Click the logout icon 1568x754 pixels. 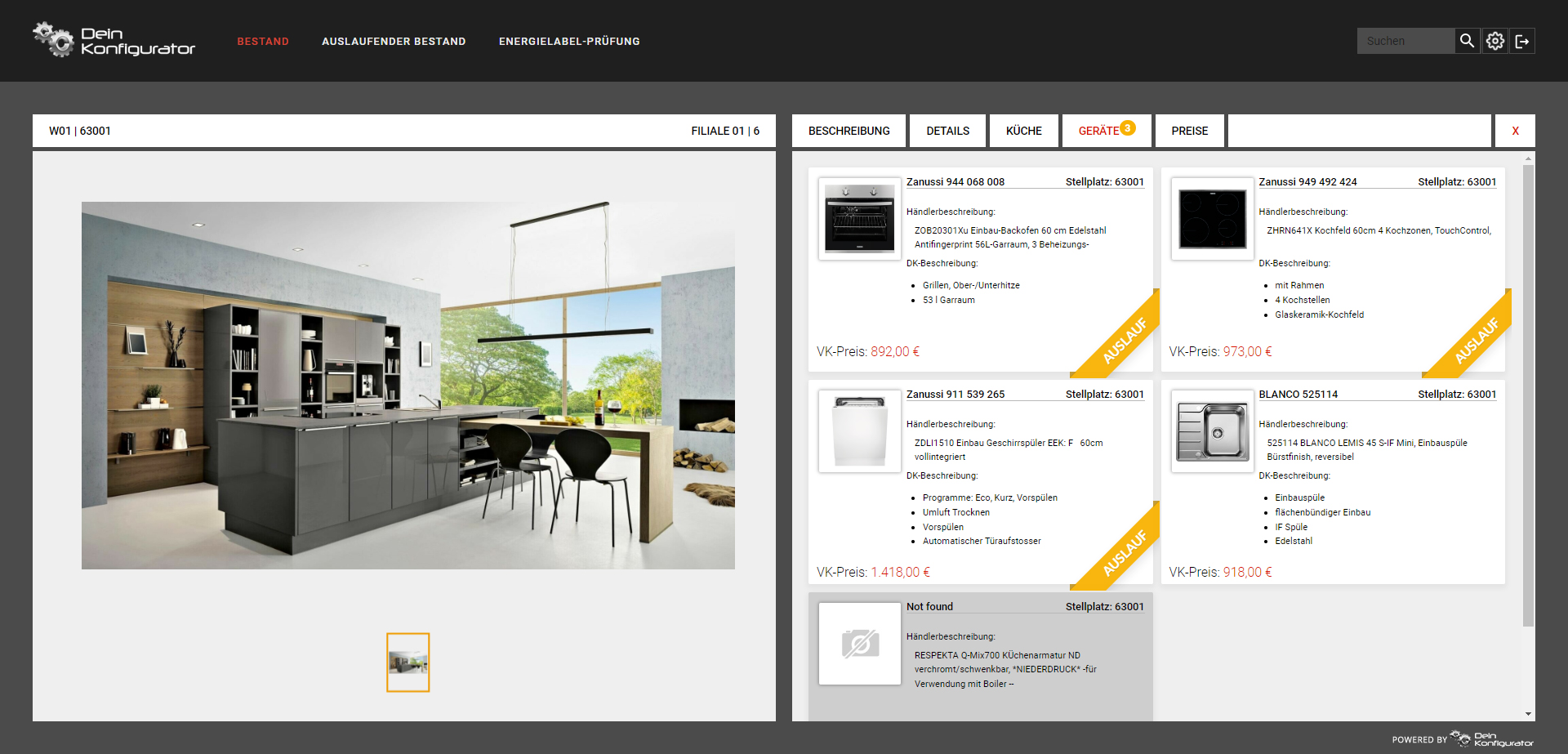coord(1522,41)
